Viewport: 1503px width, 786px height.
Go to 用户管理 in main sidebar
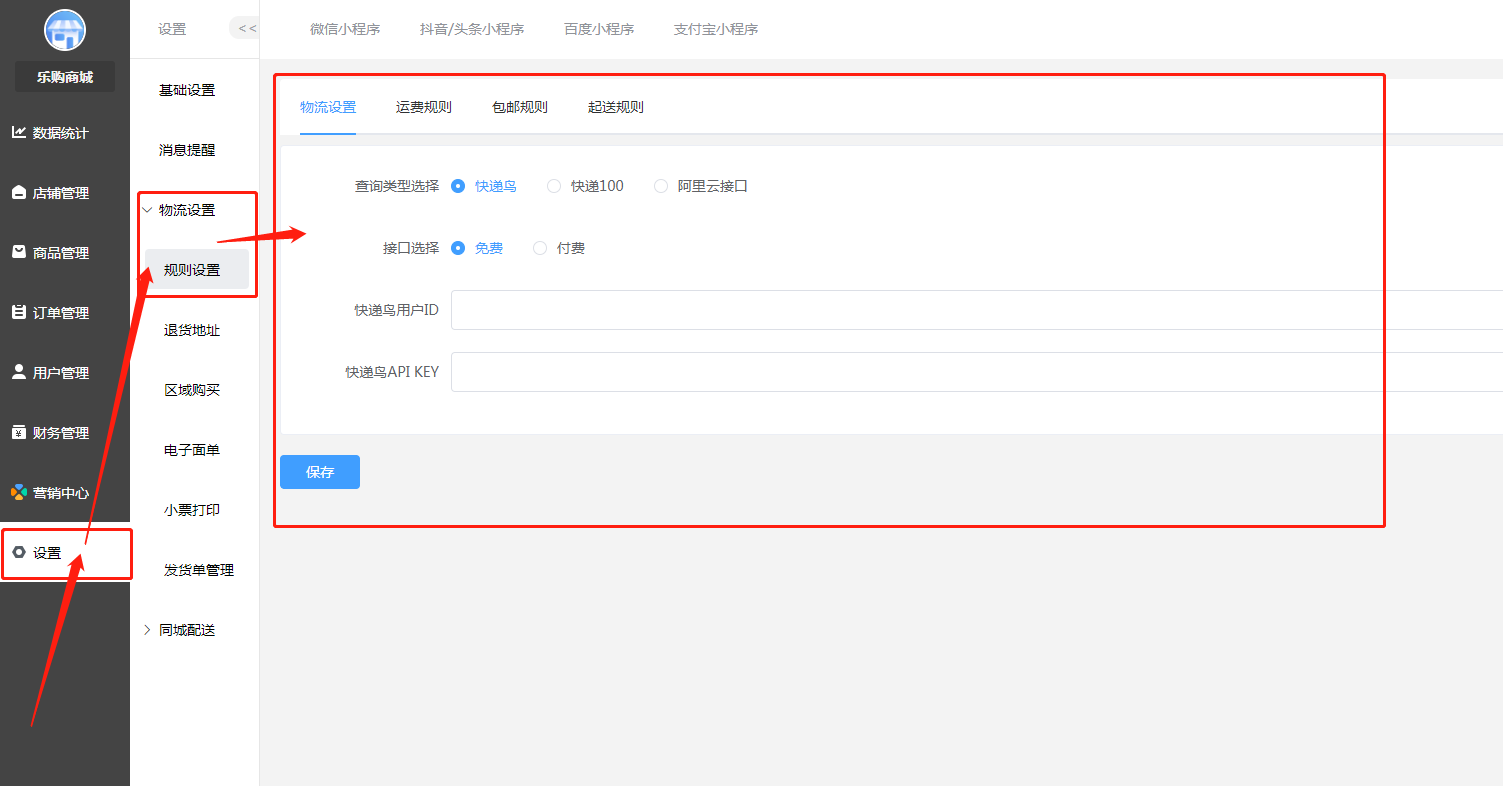(x=61, y=373)
